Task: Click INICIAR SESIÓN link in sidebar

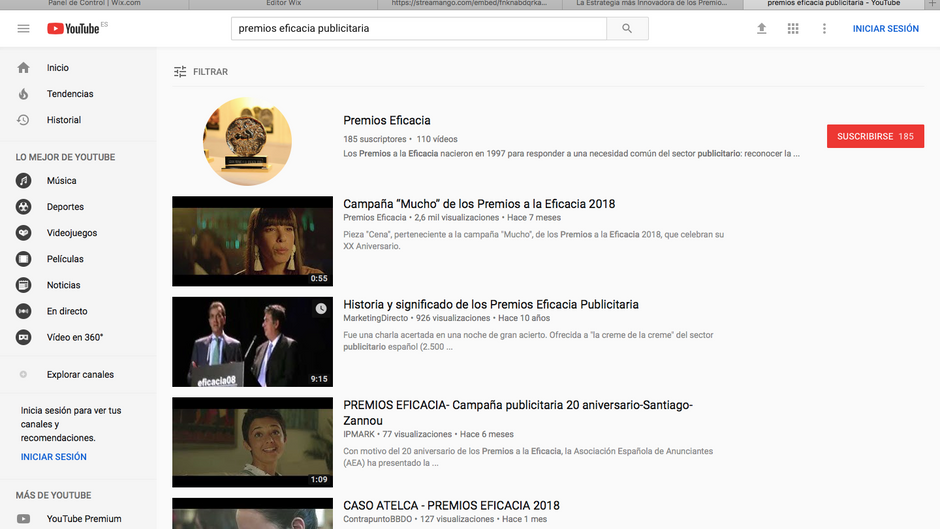Action: click(53, 457)
